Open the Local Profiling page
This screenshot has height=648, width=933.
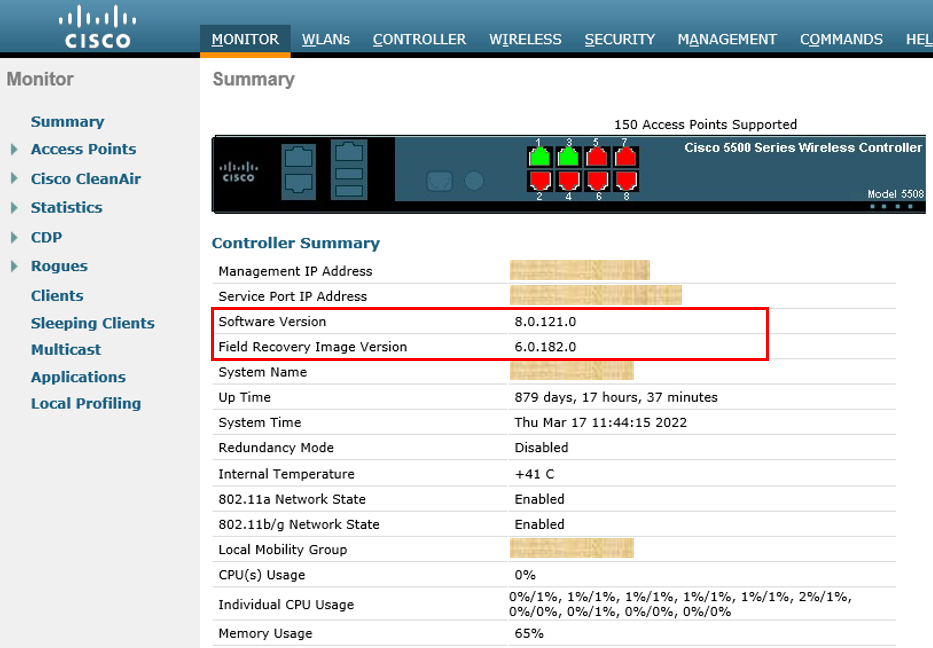point(86,403)
